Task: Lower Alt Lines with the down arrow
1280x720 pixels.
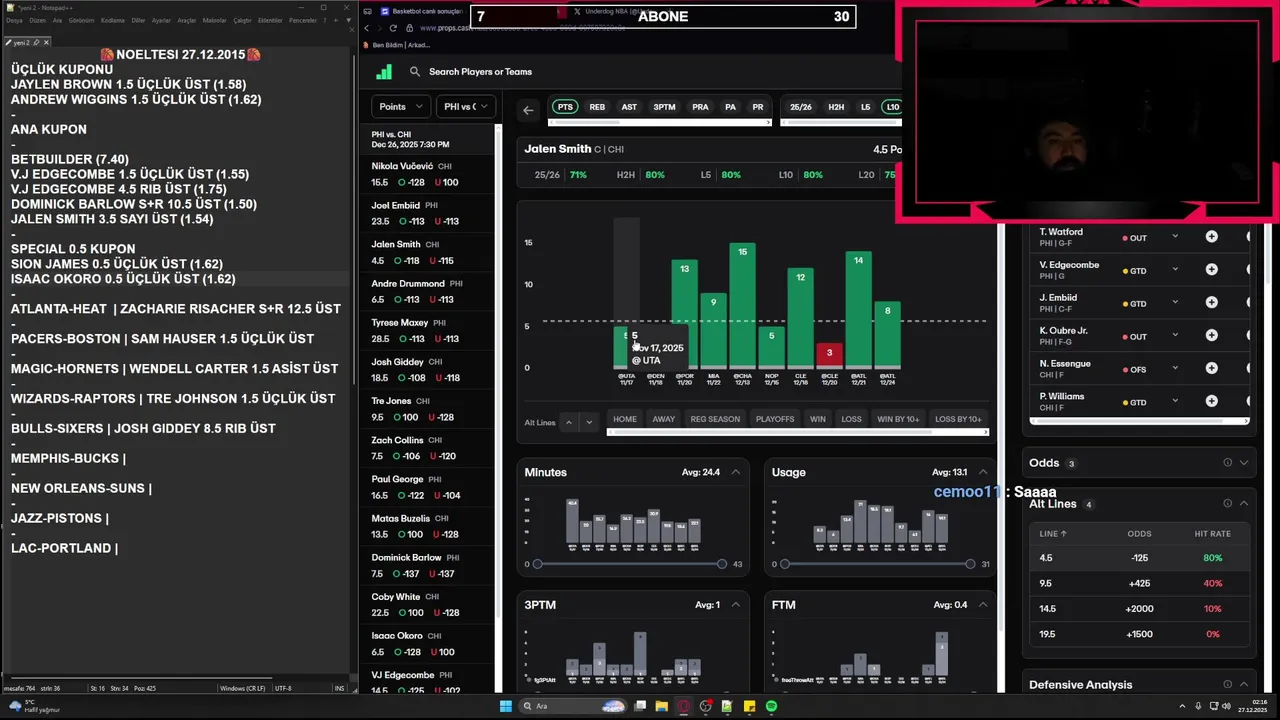Action: [x=589, y=422]
